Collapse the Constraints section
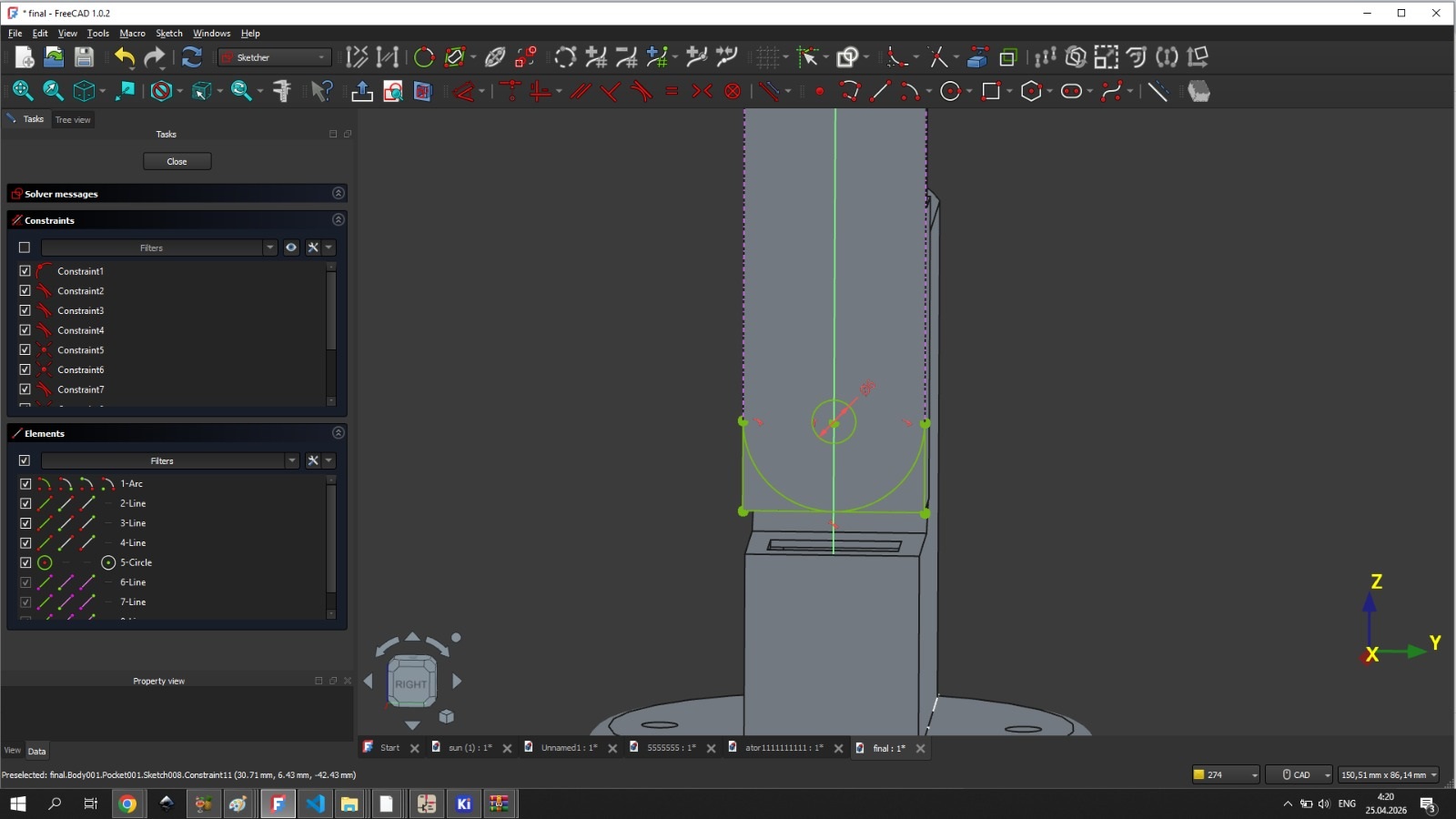The height and width of the screenshot is (819, 1456). [339, 219]
